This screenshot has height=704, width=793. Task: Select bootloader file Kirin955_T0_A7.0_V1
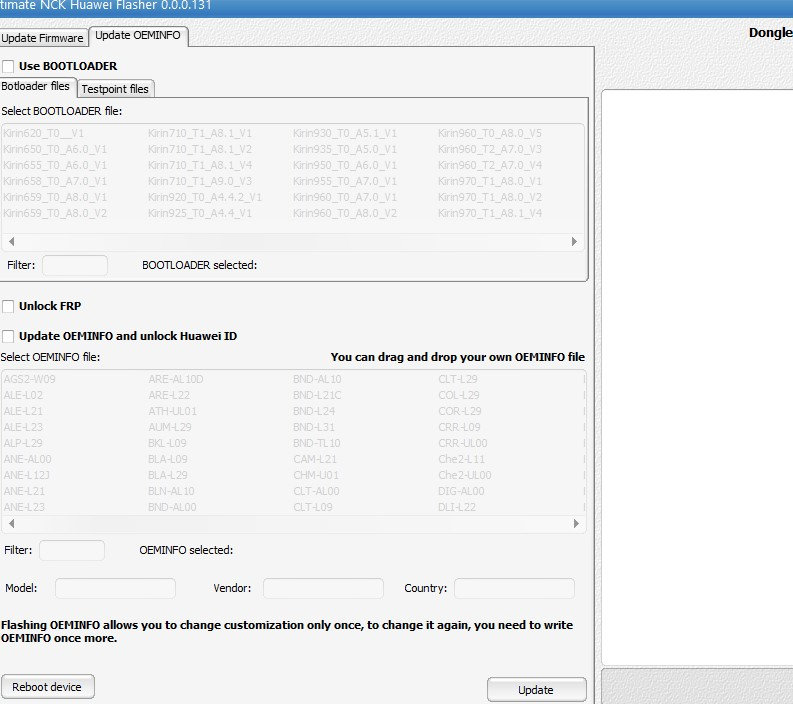[x=345, y=182]
